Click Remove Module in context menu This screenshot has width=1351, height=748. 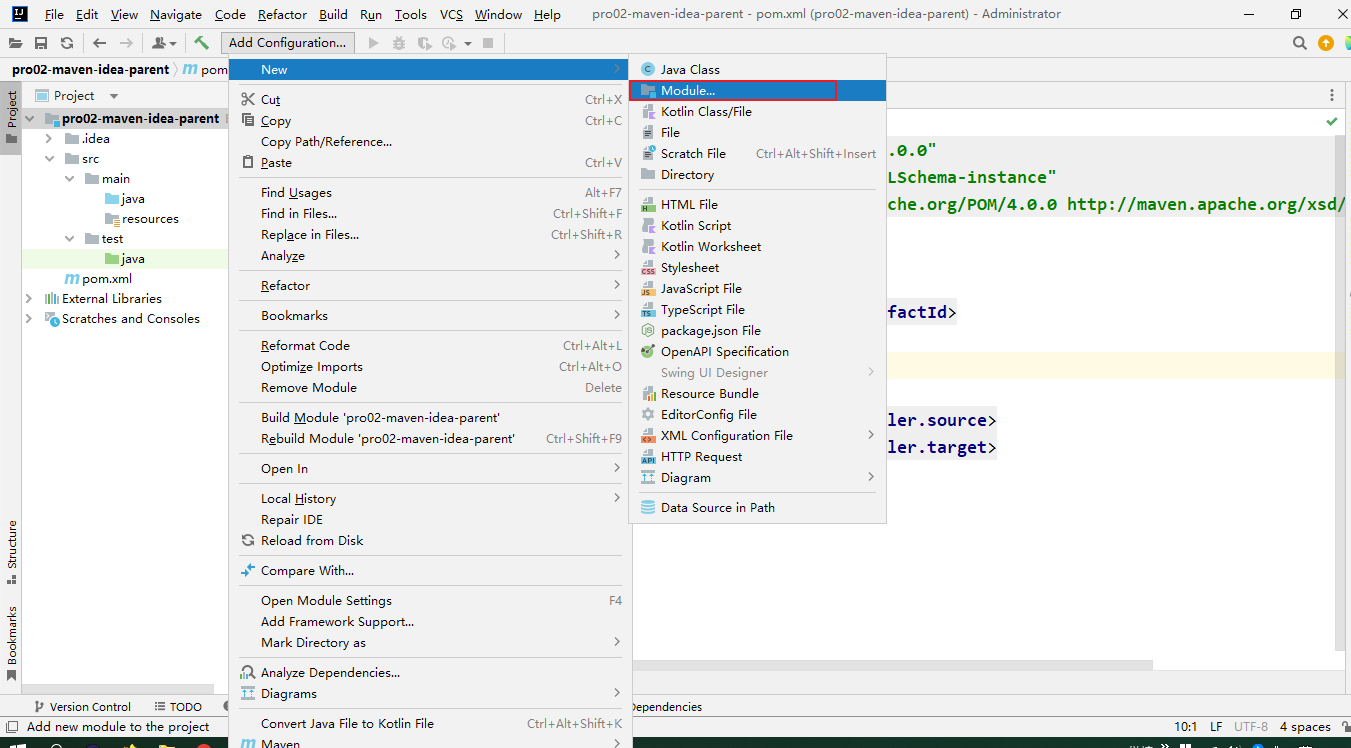click(x=431, y=387)
